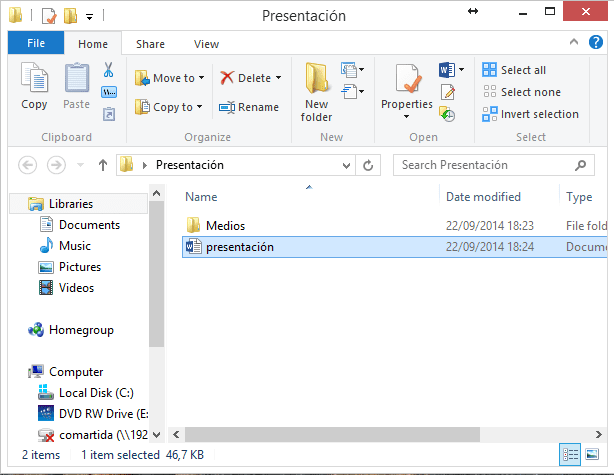Viewport: 614px width, 475px height.
Task: Select Libraries in navigation pane
Action: pos(78,204)
